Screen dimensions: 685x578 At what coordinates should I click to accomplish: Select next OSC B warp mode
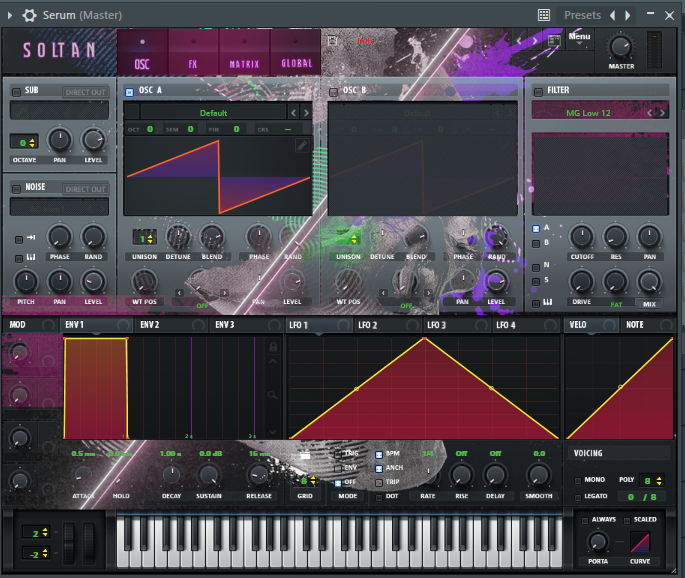click(x=428, y=293)
